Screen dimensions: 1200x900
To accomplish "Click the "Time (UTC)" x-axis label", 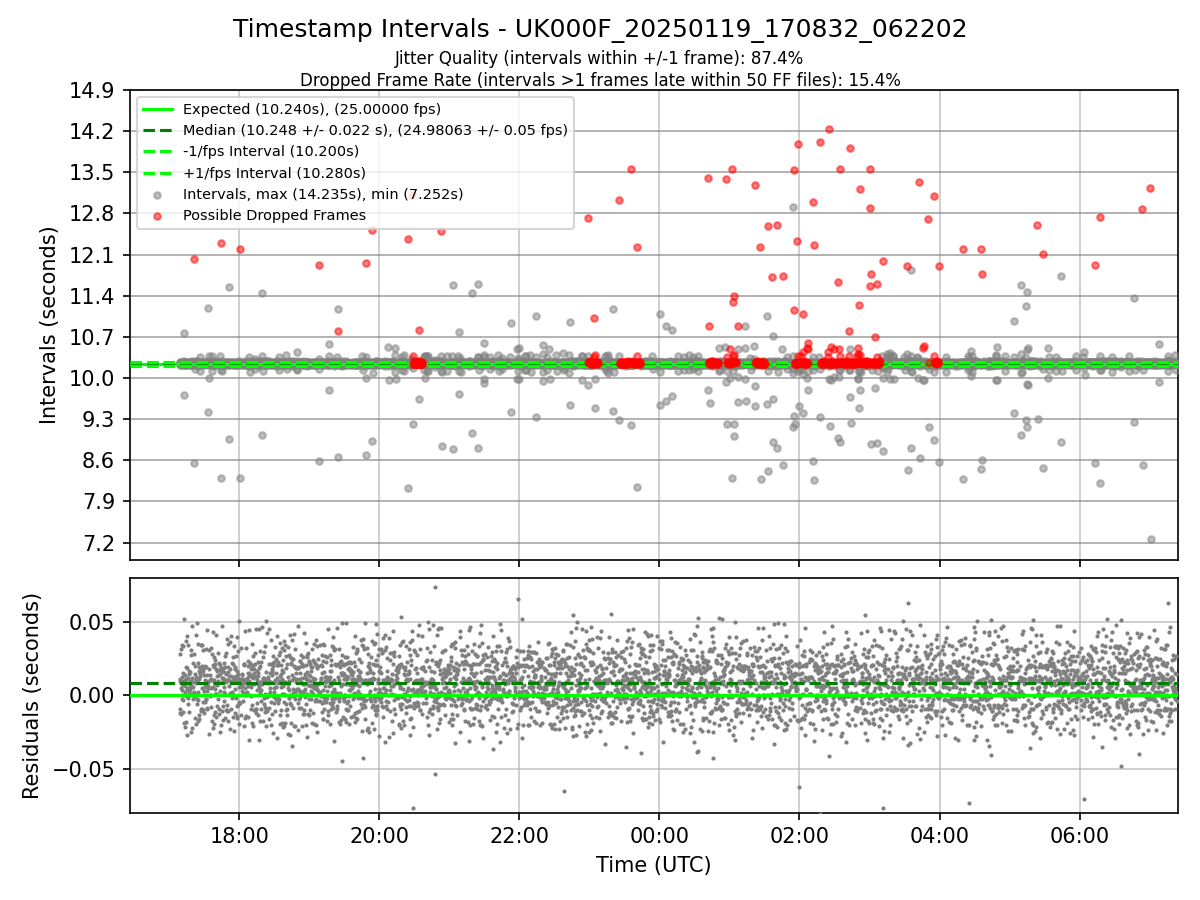I will click(x=653, y=865).
